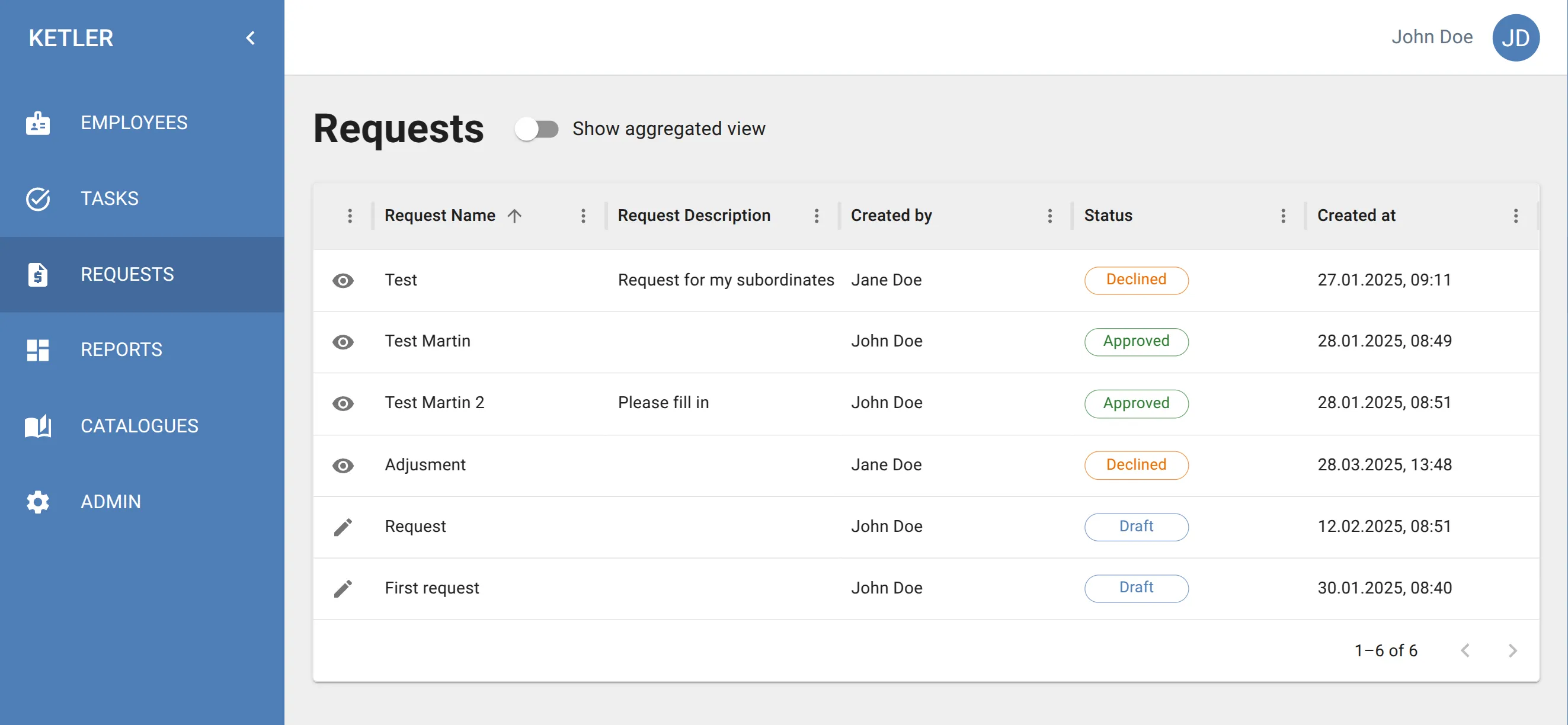Screen dimensions: 1568x725
Task: View the 'Adjusment' request via eye icon
Action: 343,466
